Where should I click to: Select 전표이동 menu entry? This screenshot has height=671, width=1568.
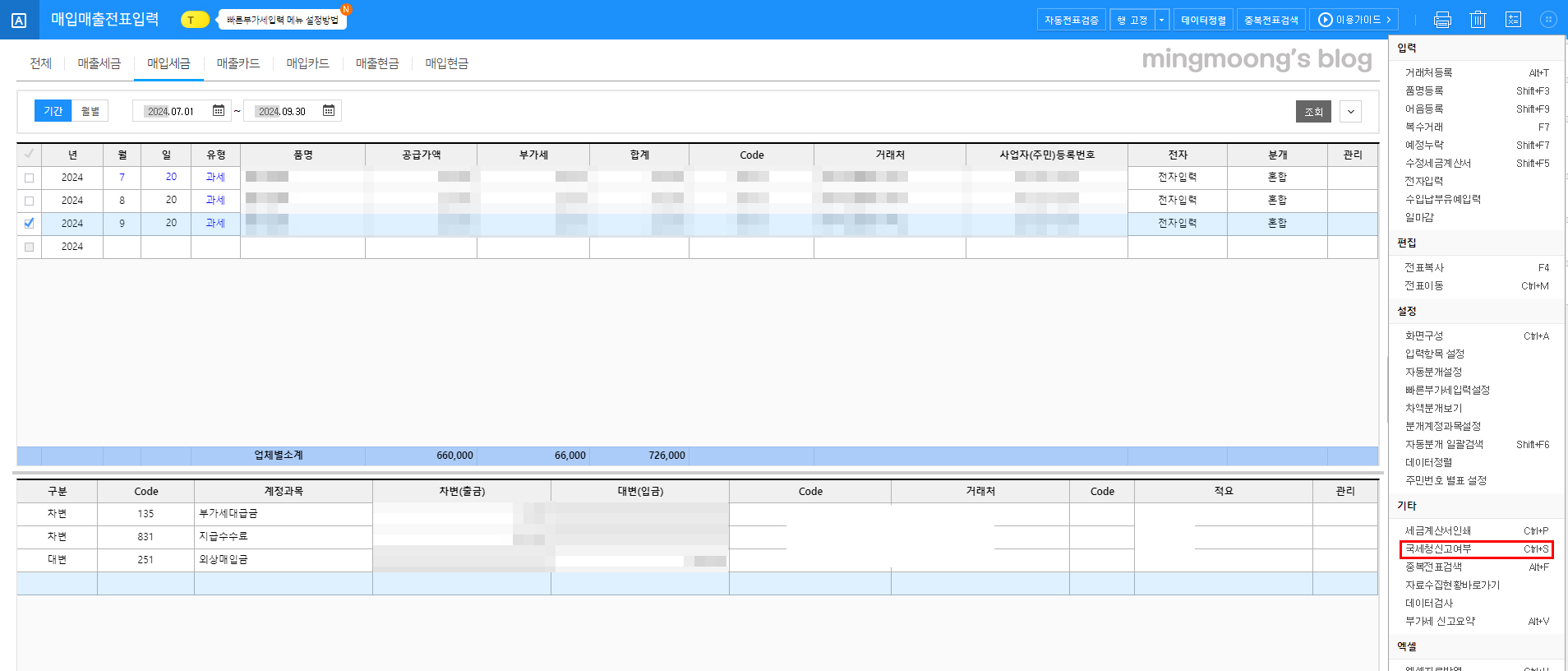1424,286
